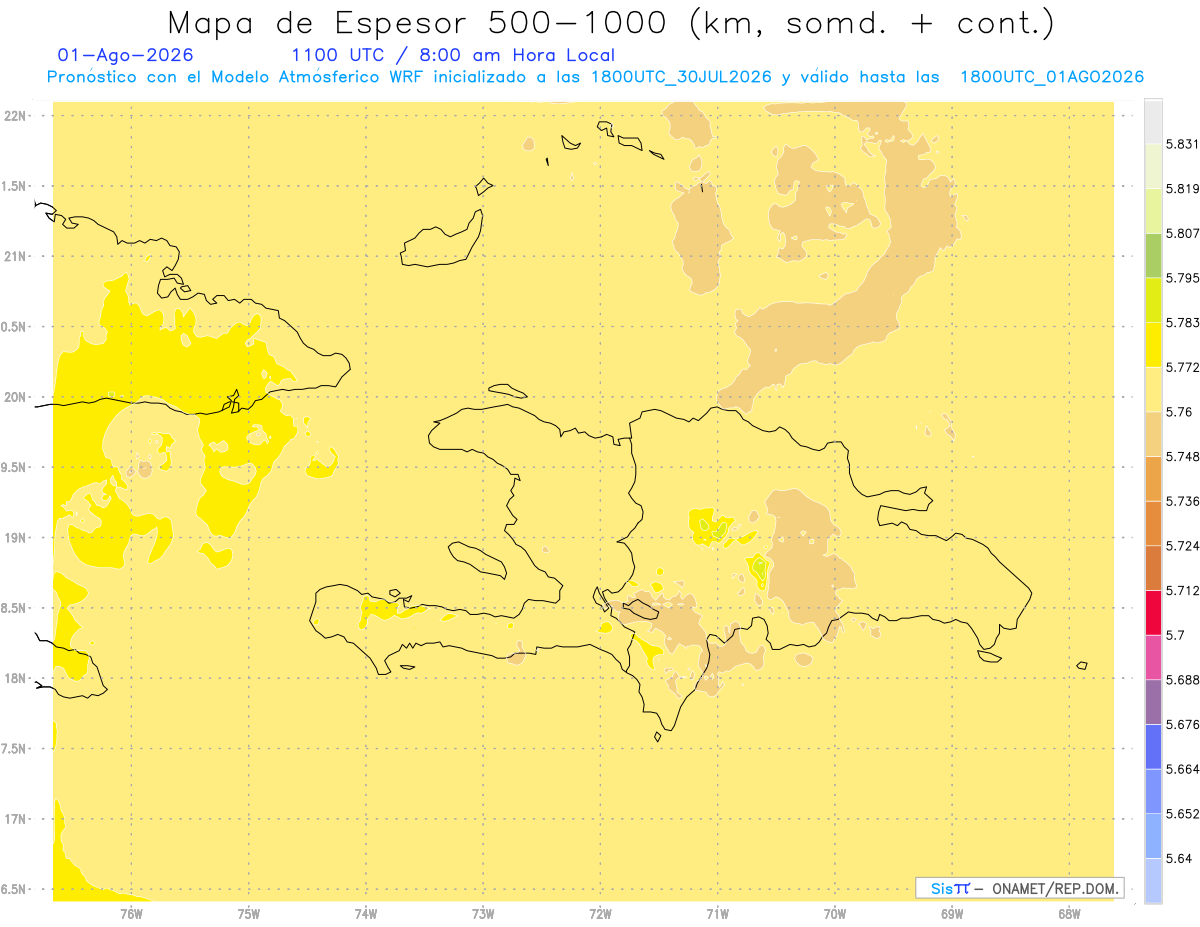Click the '75W' longitude label
Screen dimensions: 1200x927
249,914
